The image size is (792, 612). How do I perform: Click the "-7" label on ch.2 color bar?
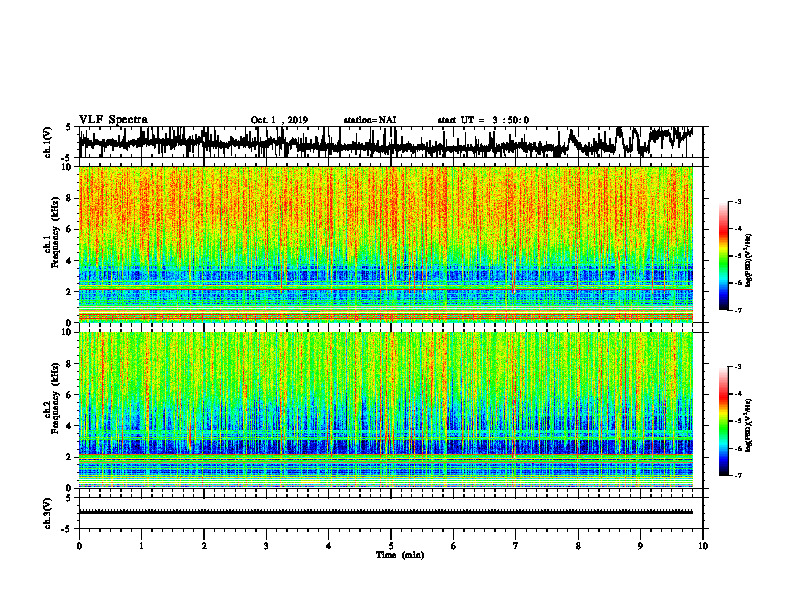point(738,475)
